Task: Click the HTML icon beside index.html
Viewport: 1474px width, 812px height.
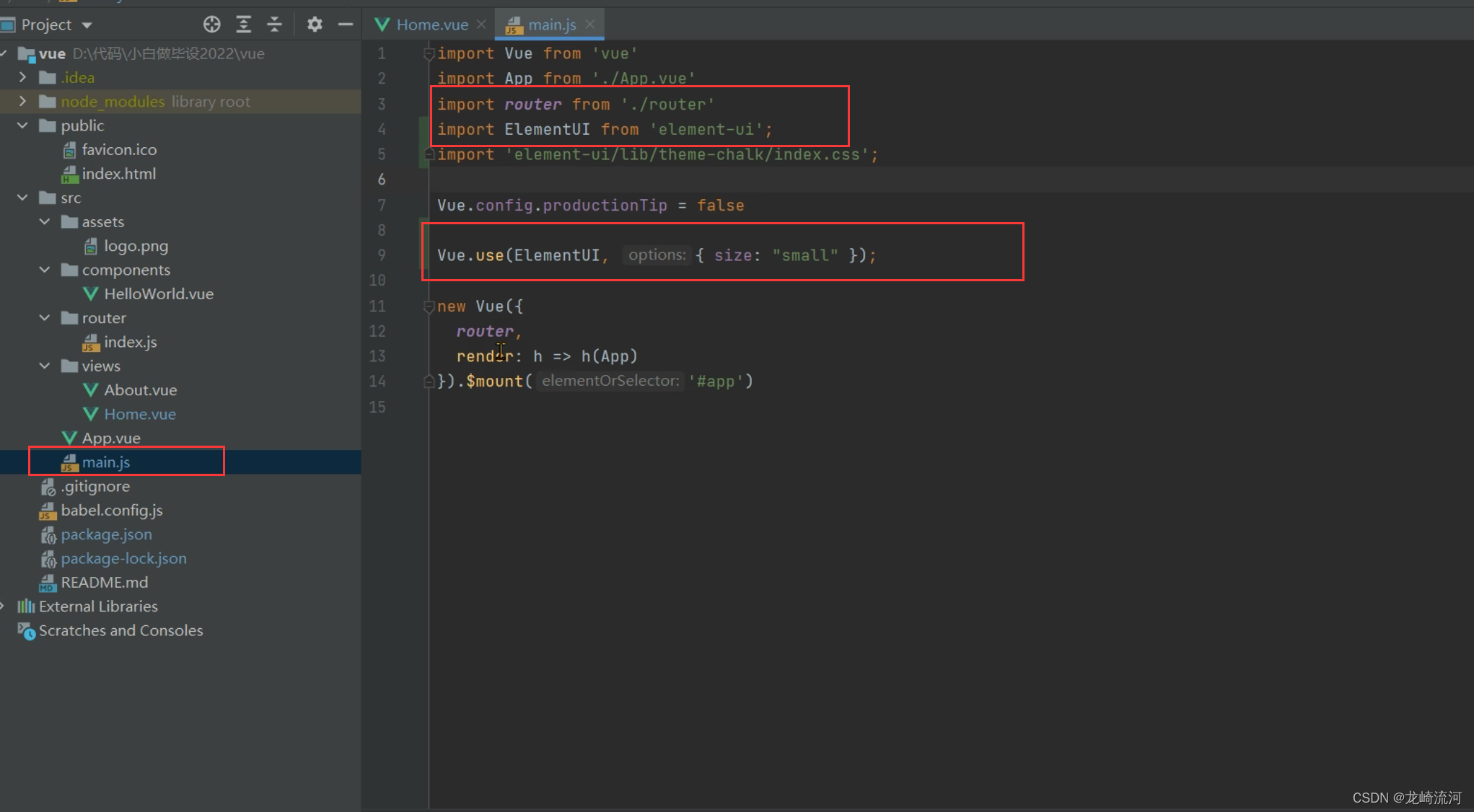Action: (70, 175)
